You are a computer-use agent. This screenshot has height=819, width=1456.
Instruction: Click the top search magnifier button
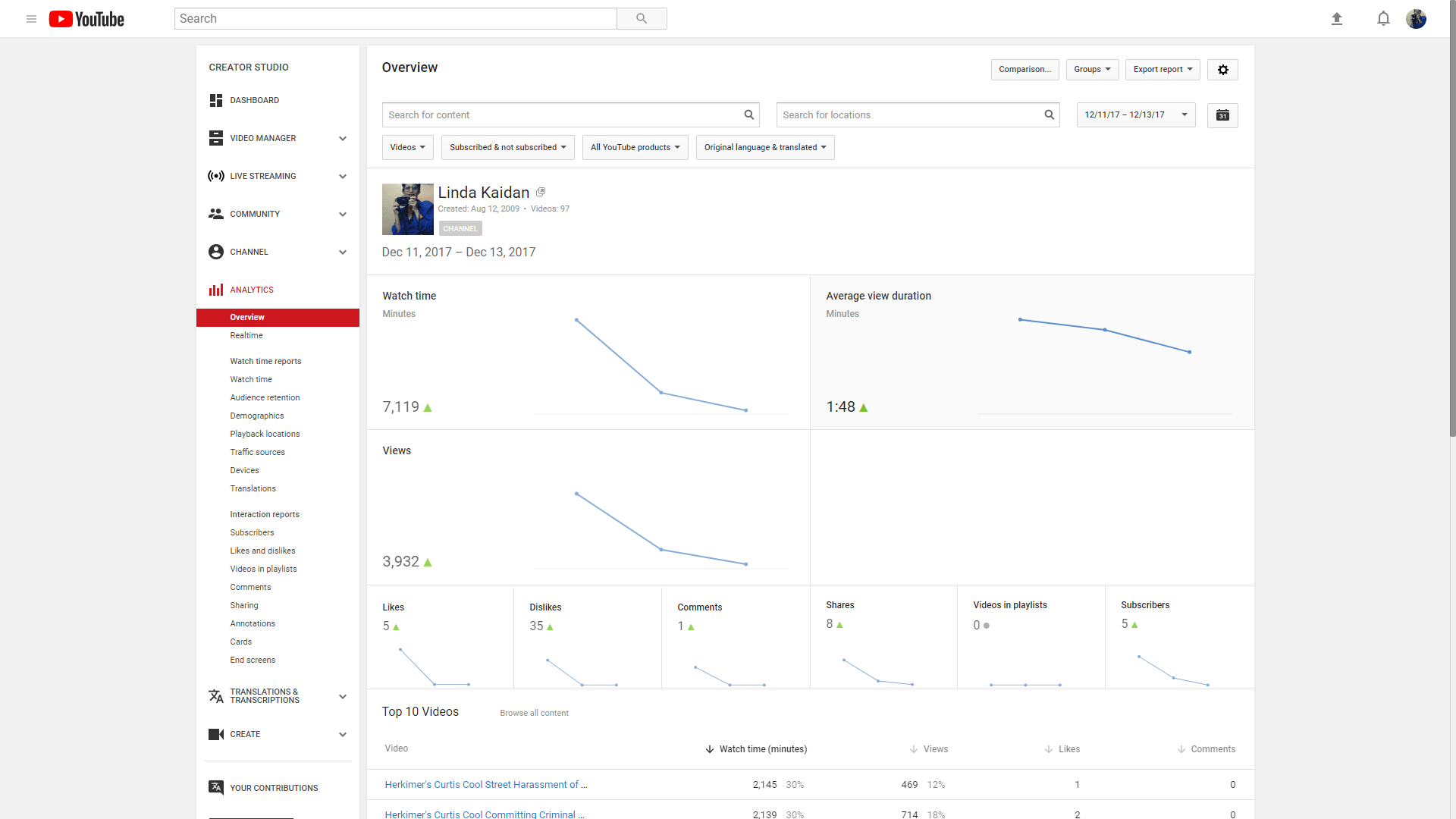[642, 19]
